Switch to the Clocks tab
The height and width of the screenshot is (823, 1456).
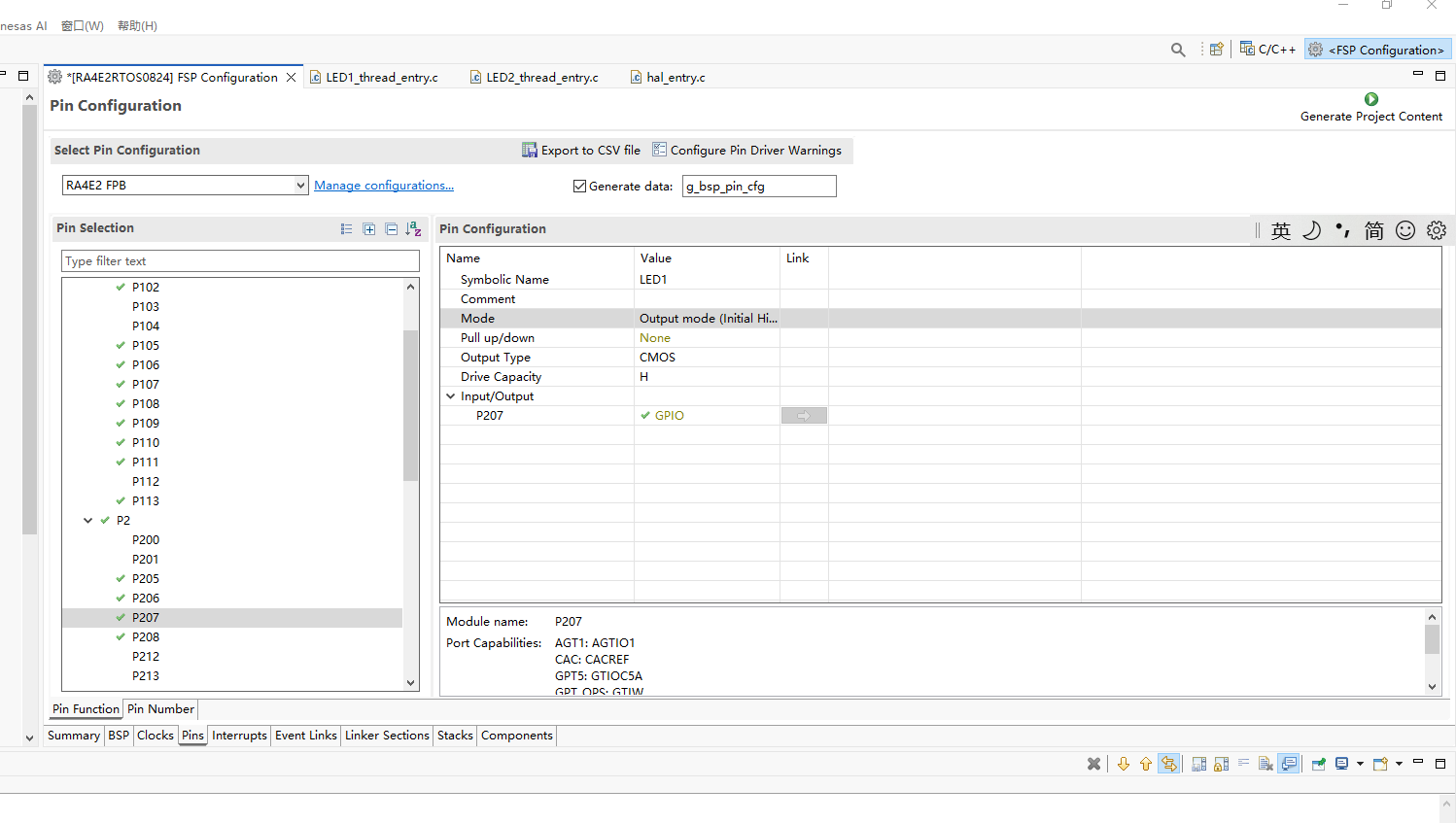[156, 736]
